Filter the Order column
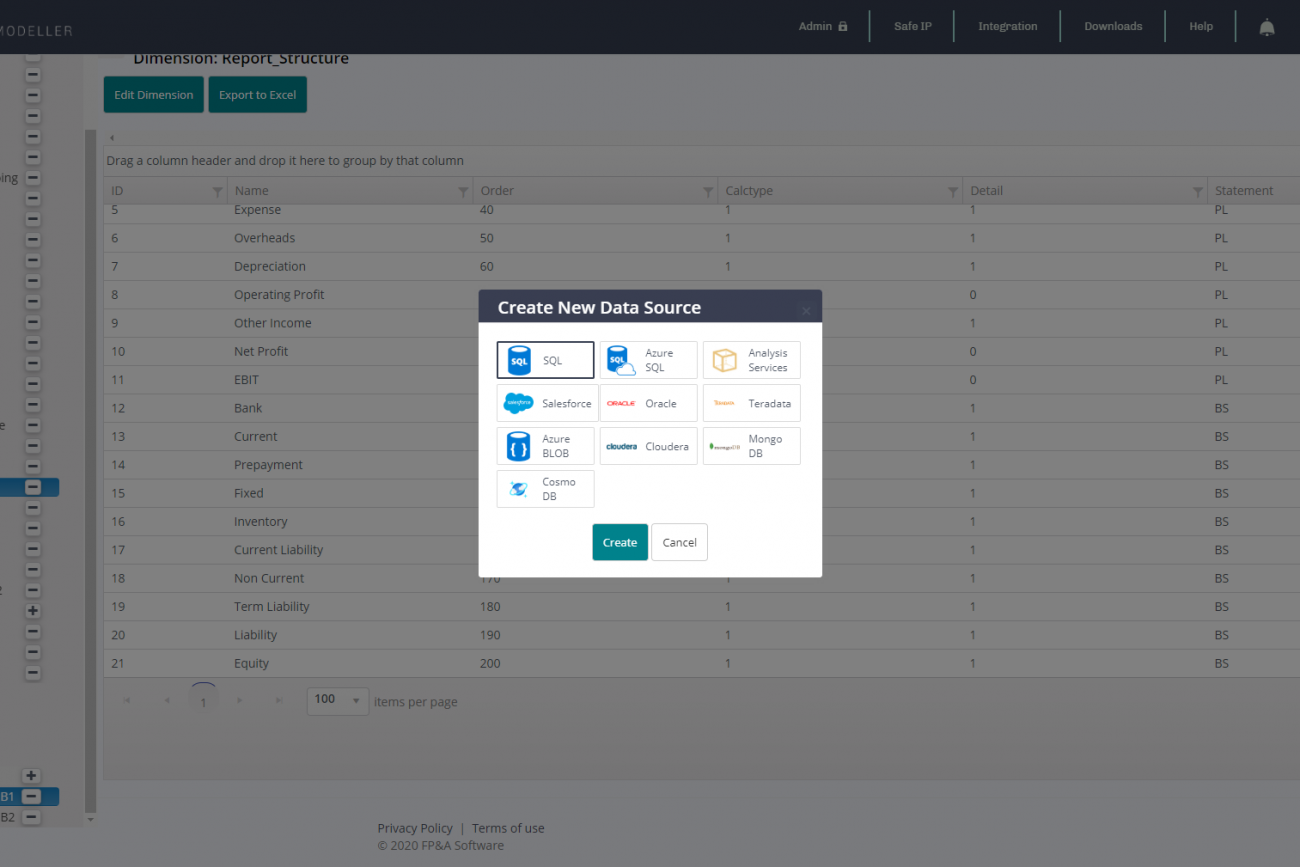Viewport: 1300px width, 867px height. point(708,191)
